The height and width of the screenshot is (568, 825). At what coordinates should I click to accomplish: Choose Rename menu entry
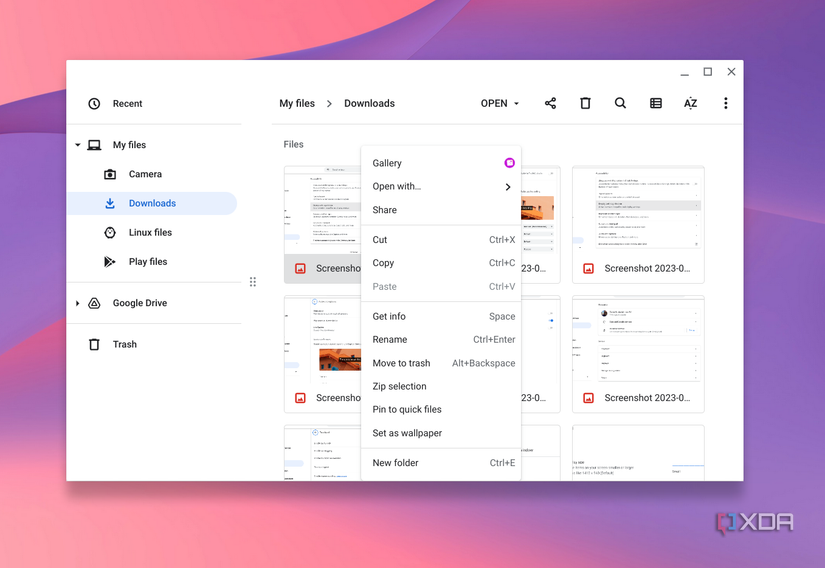point(441,340)
